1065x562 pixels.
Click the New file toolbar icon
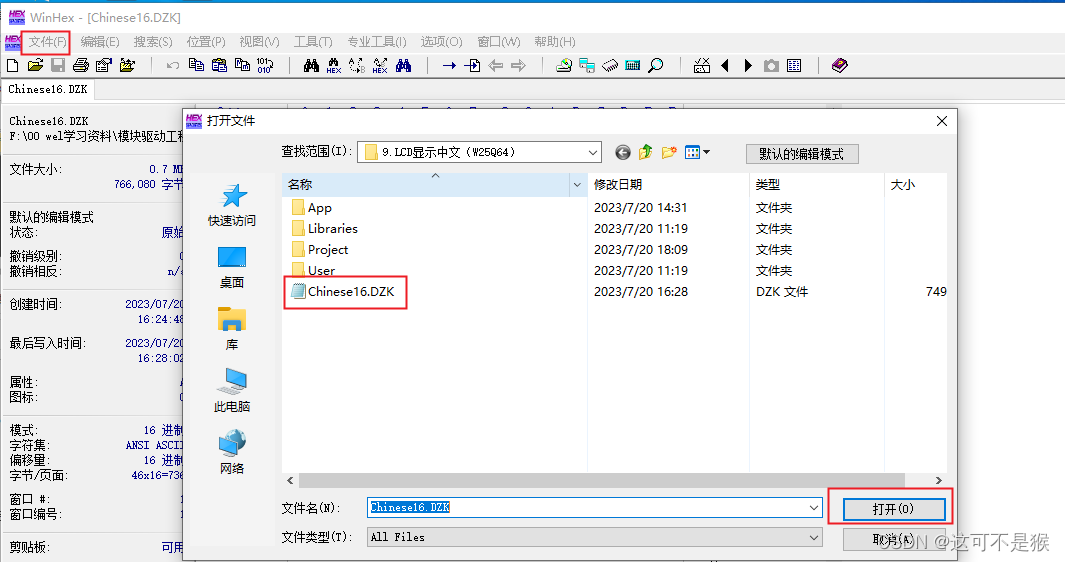(x=12, y=65)
